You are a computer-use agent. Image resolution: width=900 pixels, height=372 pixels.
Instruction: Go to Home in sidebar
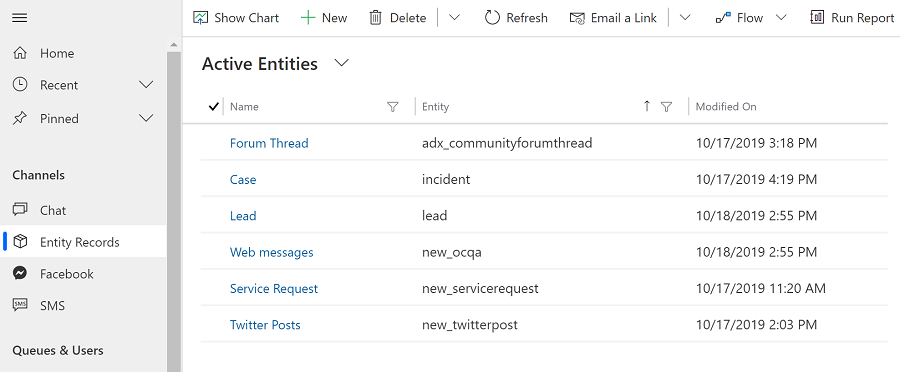click(57, 53)
